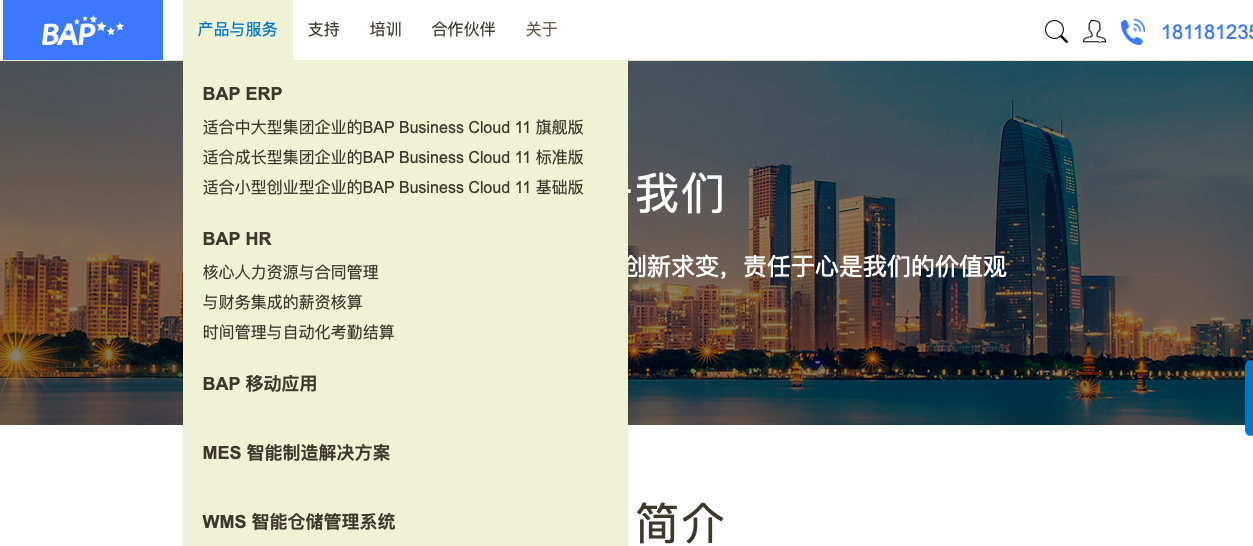Click the blue side tab at right edge

tap(1248, 398)
